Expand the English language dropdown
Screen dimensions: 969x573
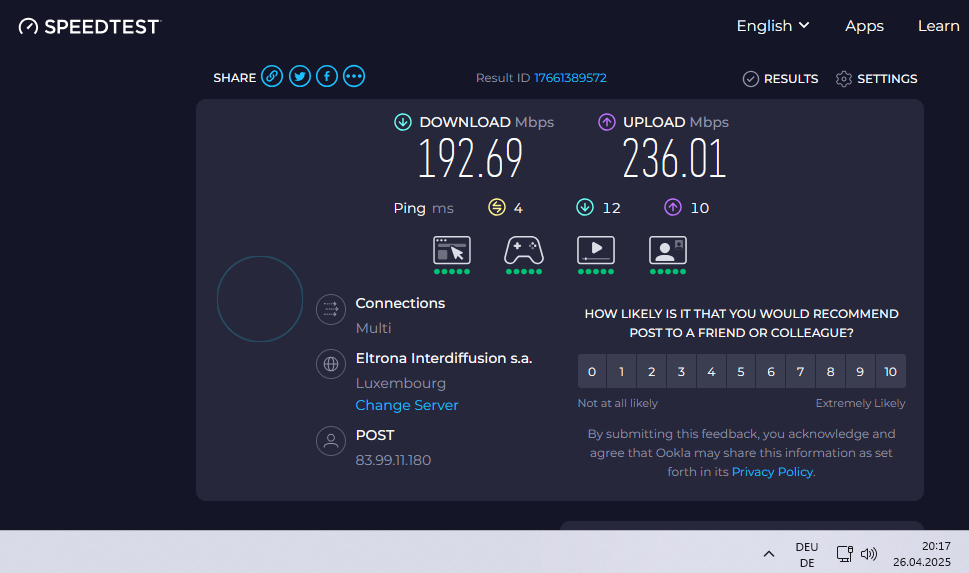tap(772, 26)
